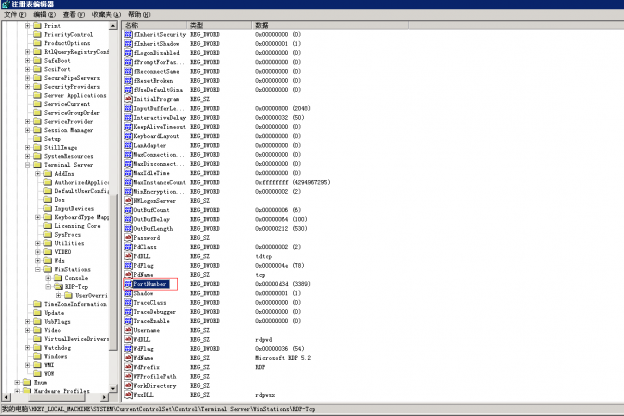Click the InitialProgram string value icon
This screenshot has width=624, height=416.
[x=128, y=99]
